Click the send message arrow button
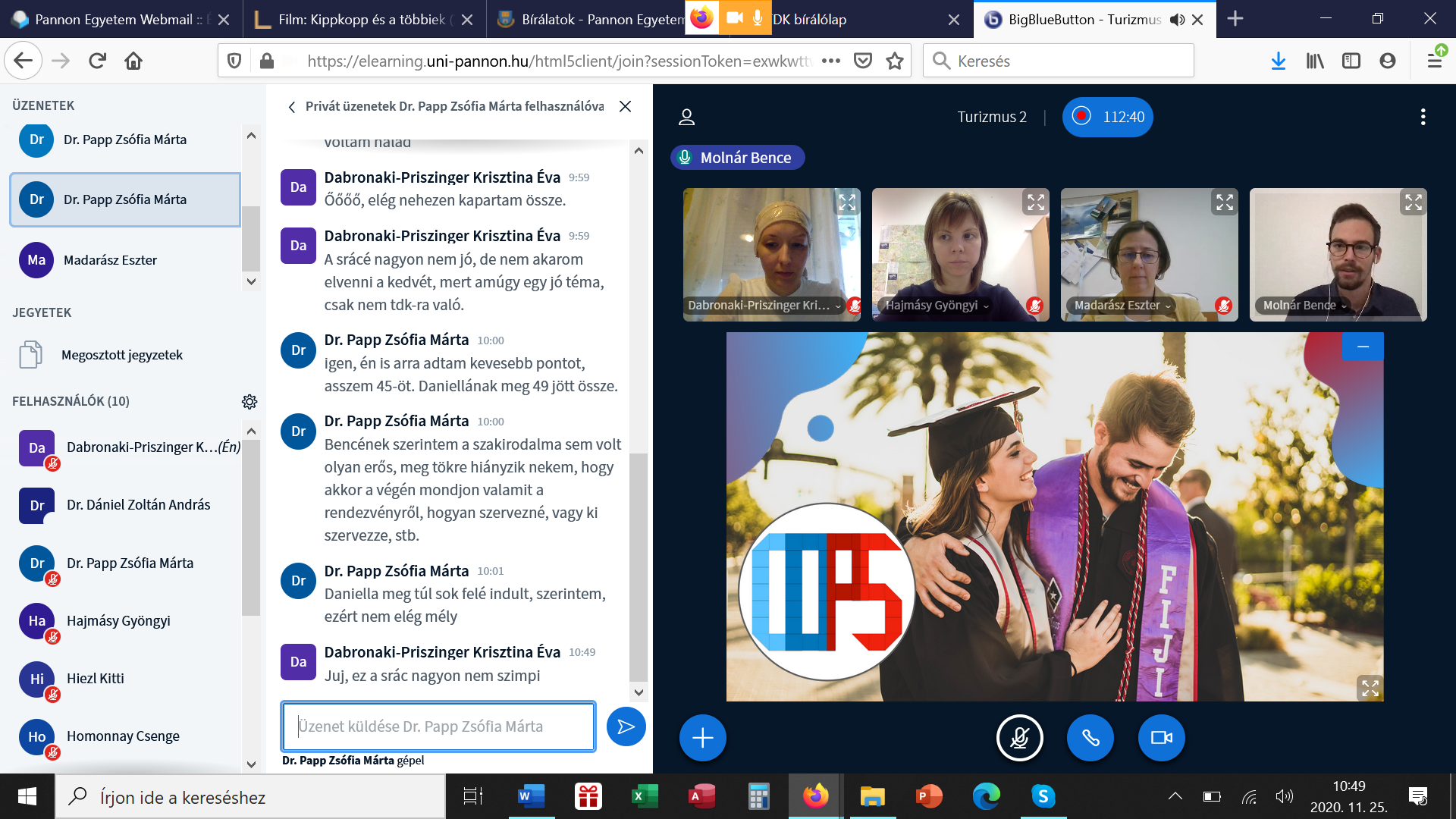 626,726
